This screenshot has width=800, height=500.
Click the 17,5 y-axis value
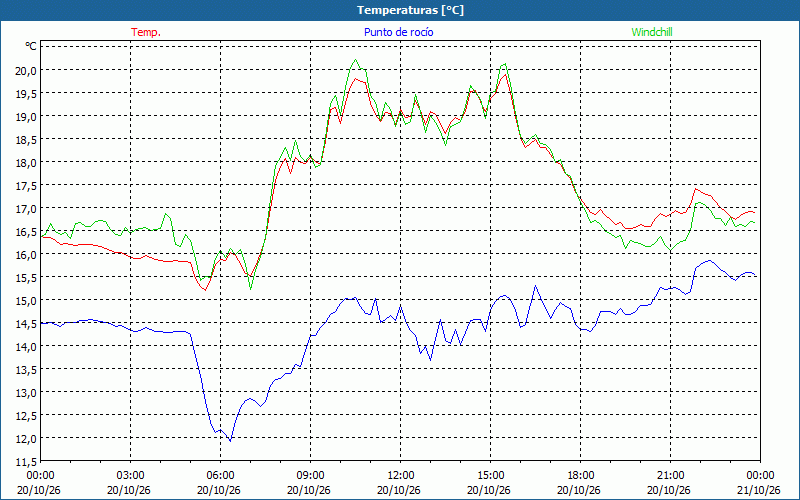pyautogui.click(x=27, y=185)
